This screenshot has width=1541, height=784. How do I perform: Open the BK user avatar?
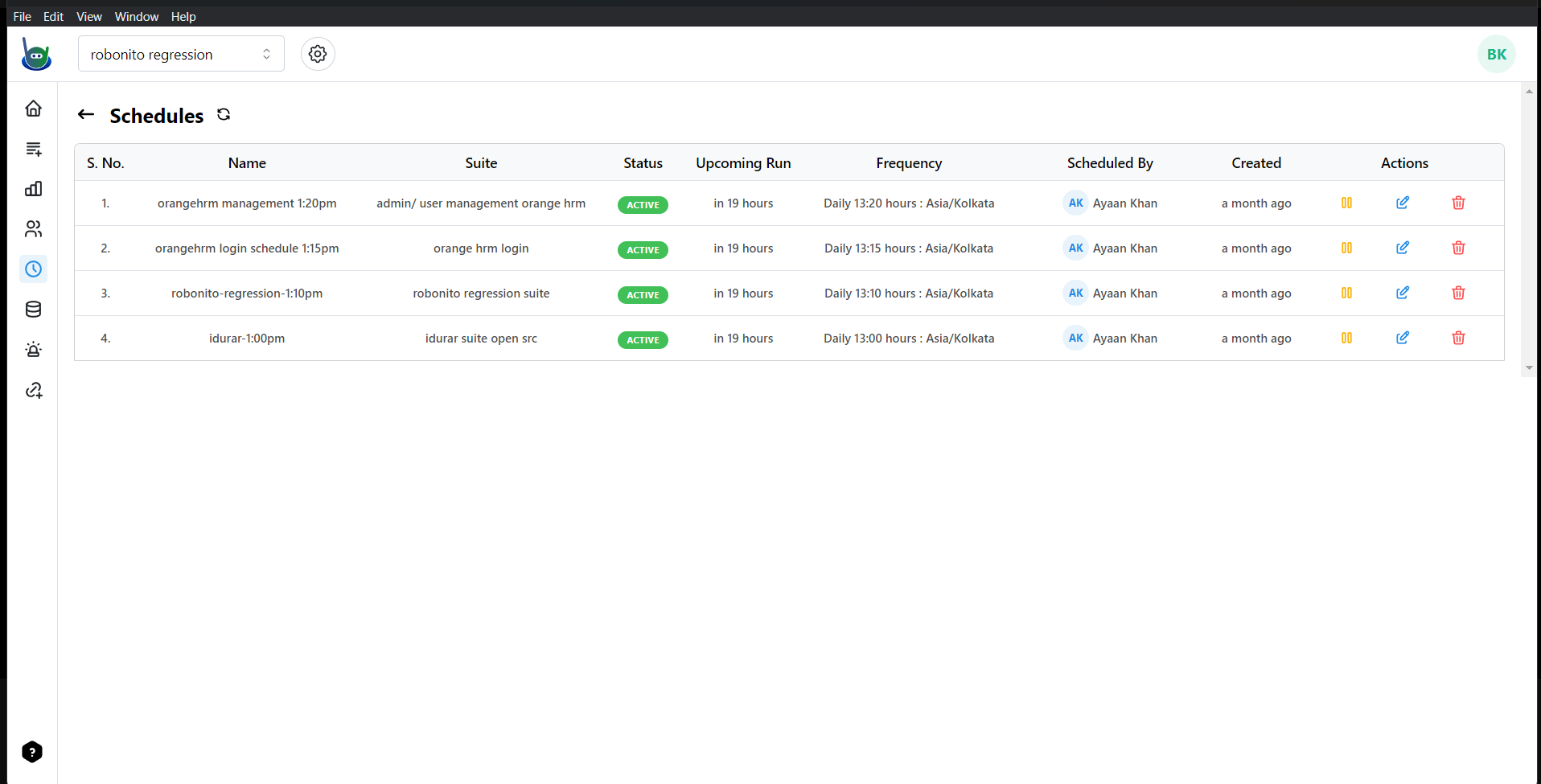pyautogui.click(x=1496, y=54)
